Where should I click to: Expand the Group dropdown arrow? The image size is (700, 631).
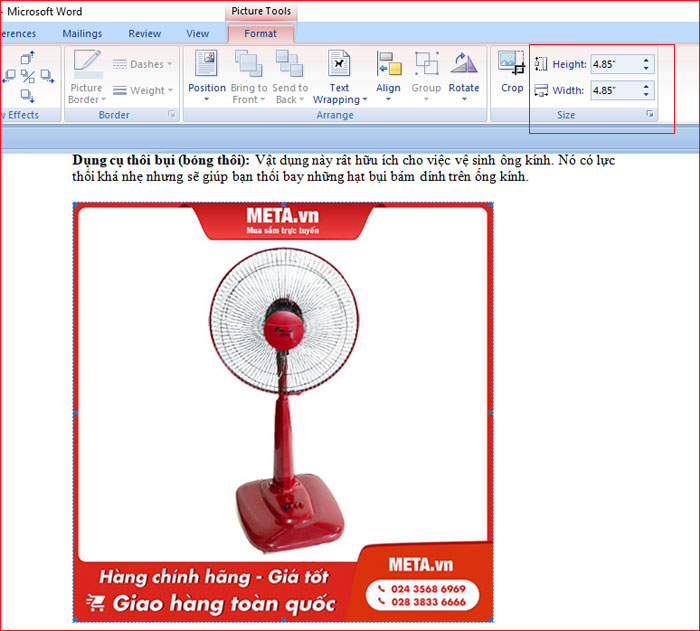tap(426, 100)
